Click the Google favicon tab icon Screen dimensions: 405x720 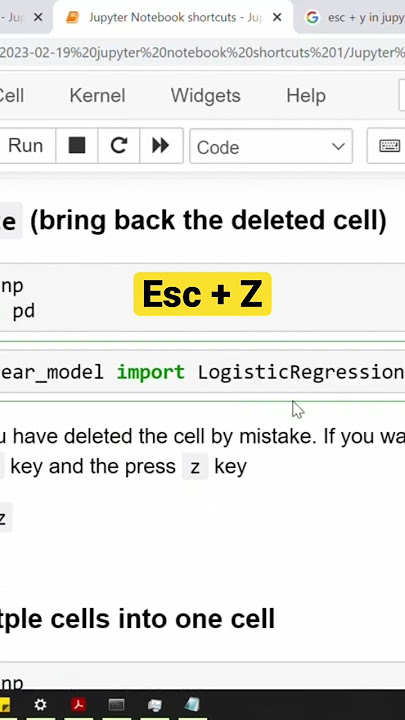pyautogui.click(x=312, y=17)
